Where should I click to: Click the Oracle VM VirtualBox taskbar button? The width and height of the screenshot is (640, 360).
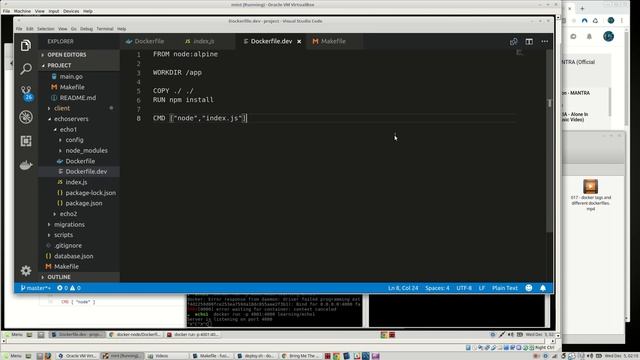78,356
